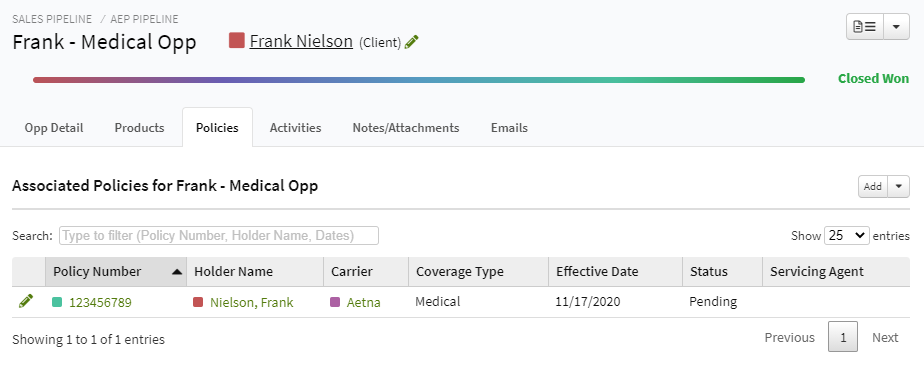Click the Add policy button
This screenshot has width=924, height=377.
pyautogui.click(x=873, y=186)
